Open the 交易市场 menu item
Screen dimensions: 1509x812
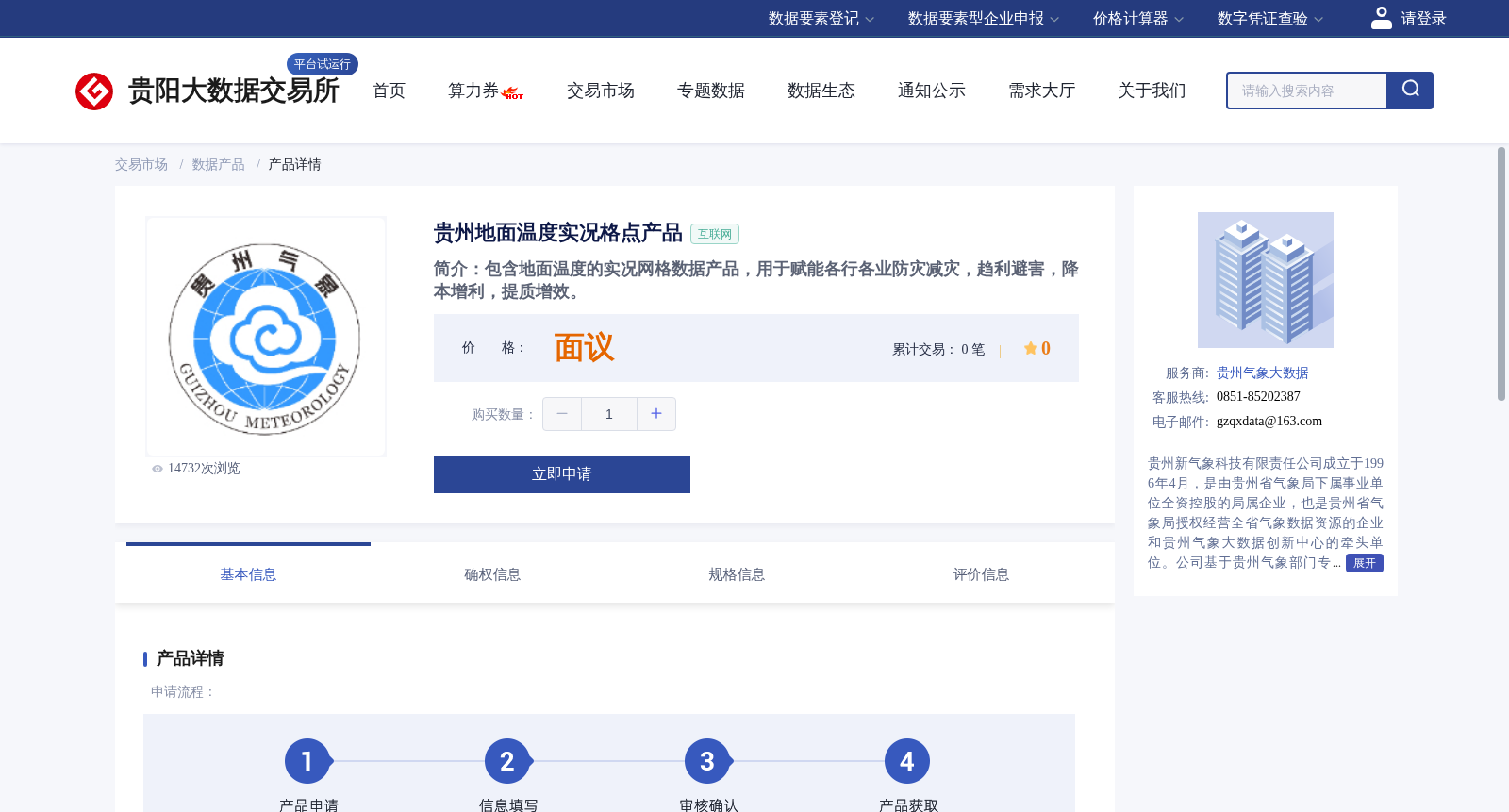pyautogui.click(x=600, y=91)
